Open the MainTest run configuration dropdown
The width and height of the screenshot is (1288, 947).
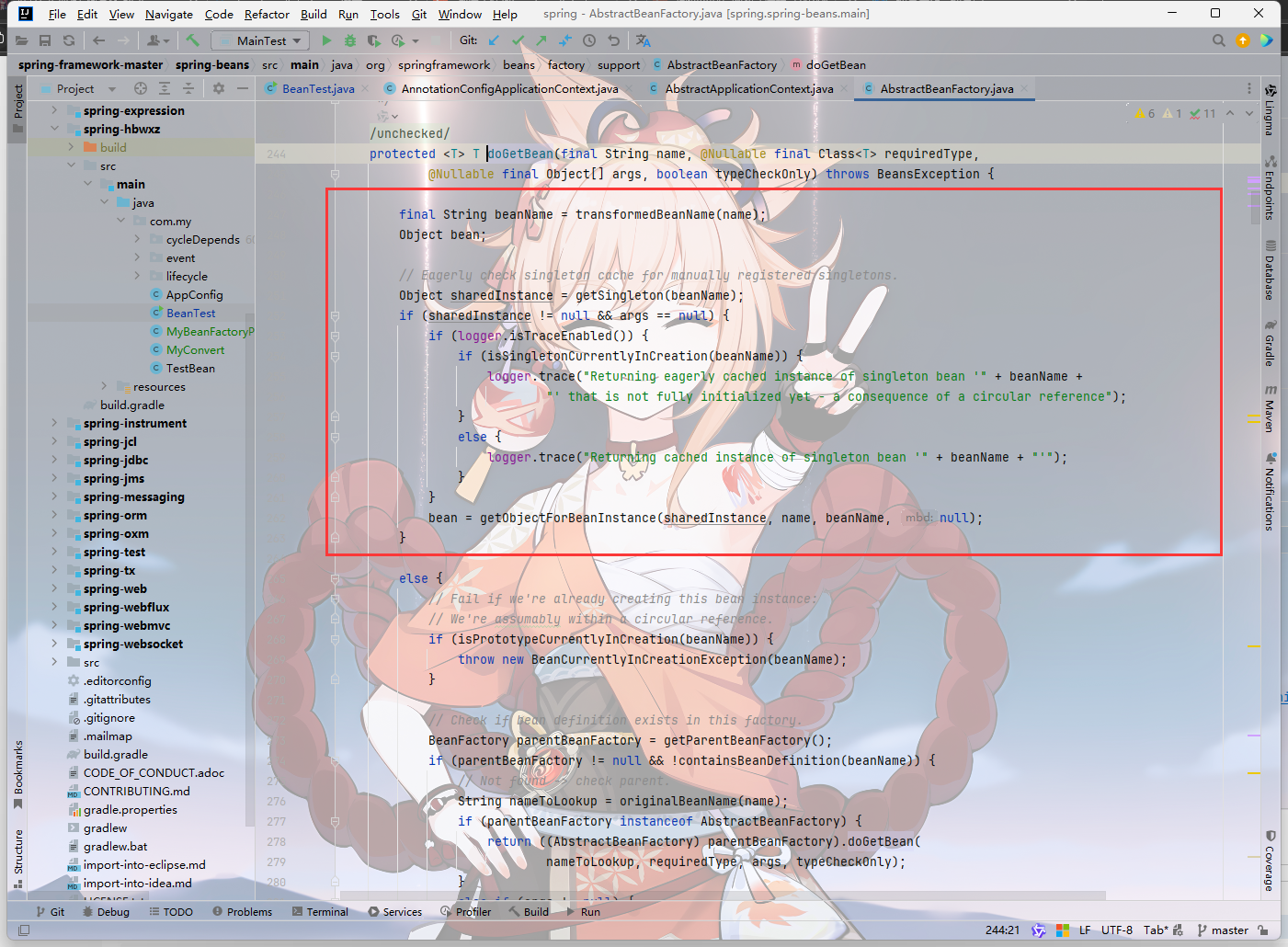pyautogui.click(x=262, y=40)
